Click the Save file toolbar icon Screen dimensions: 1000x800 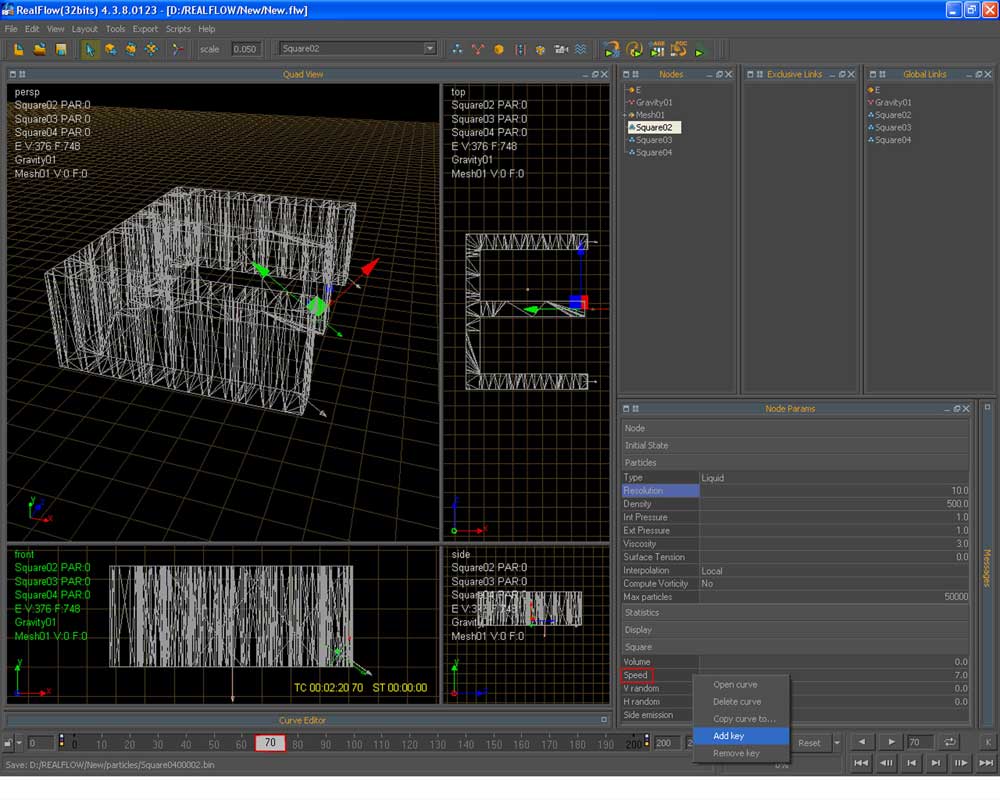pos(60,49)
